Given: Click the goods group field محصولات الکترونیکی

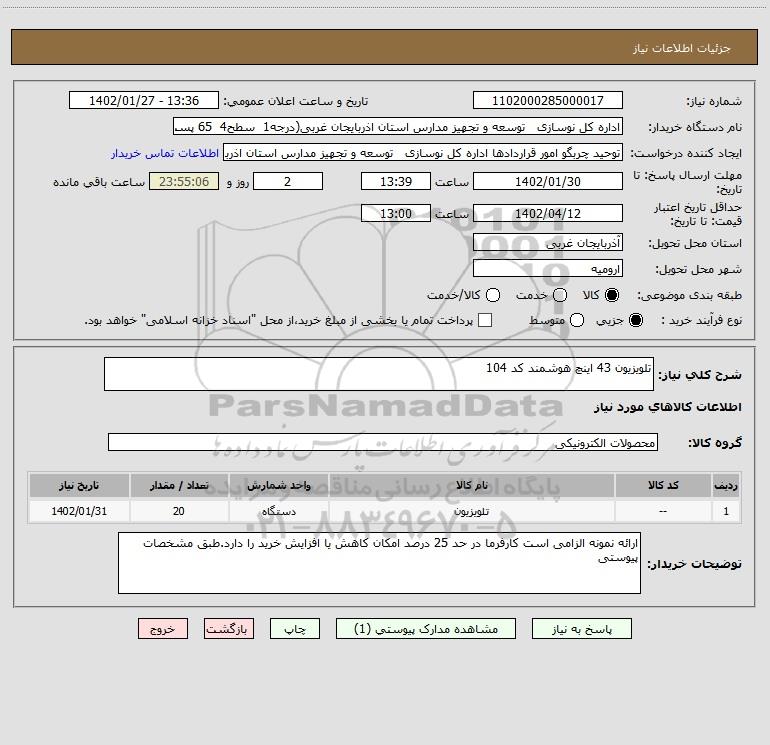Looking at the screenshot, I should tap(383, 442).
